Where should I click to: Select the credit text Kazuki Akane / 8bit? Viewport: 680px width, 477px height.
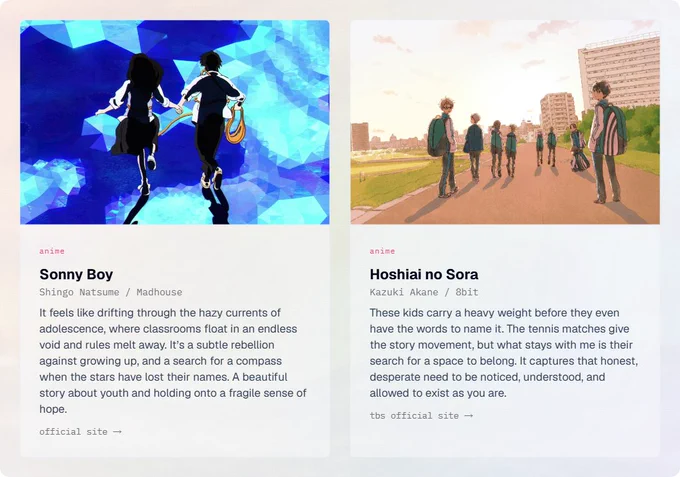(424, 292)
